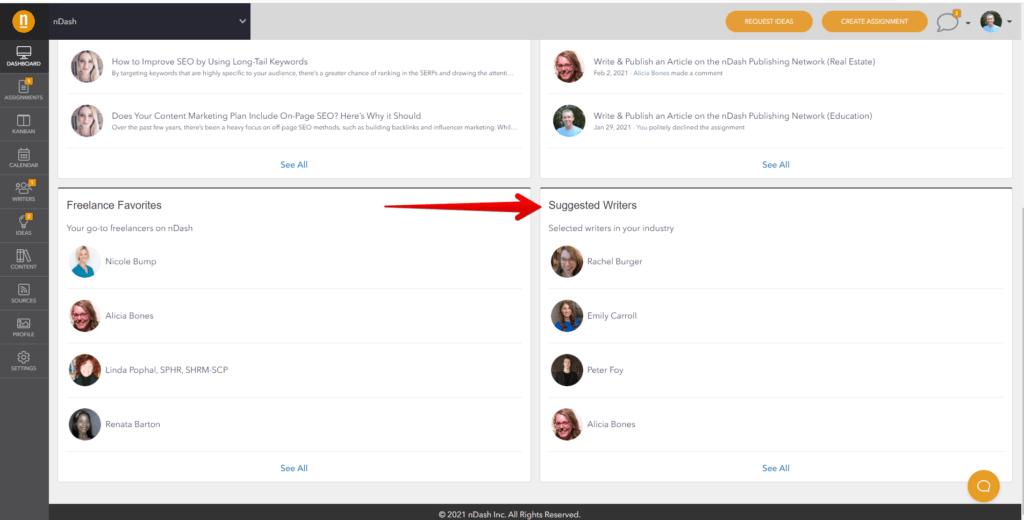The image size is (1024, 520).
Task: Open 'Does Your Content Marketing Plan Include On-Page SEO'
Action: point(266,116)
